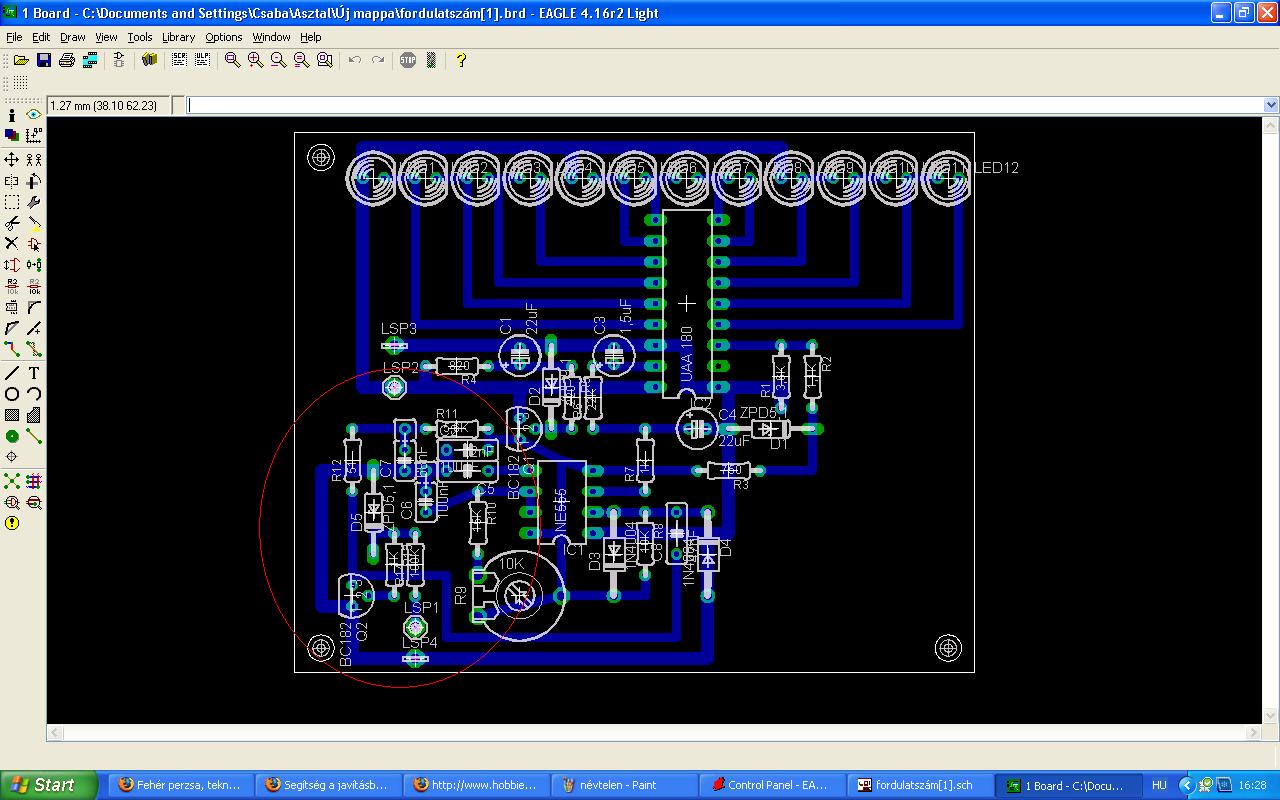Select the Add component tool
Viewport: 1280px width, 800px height.
tap(34, 243)
